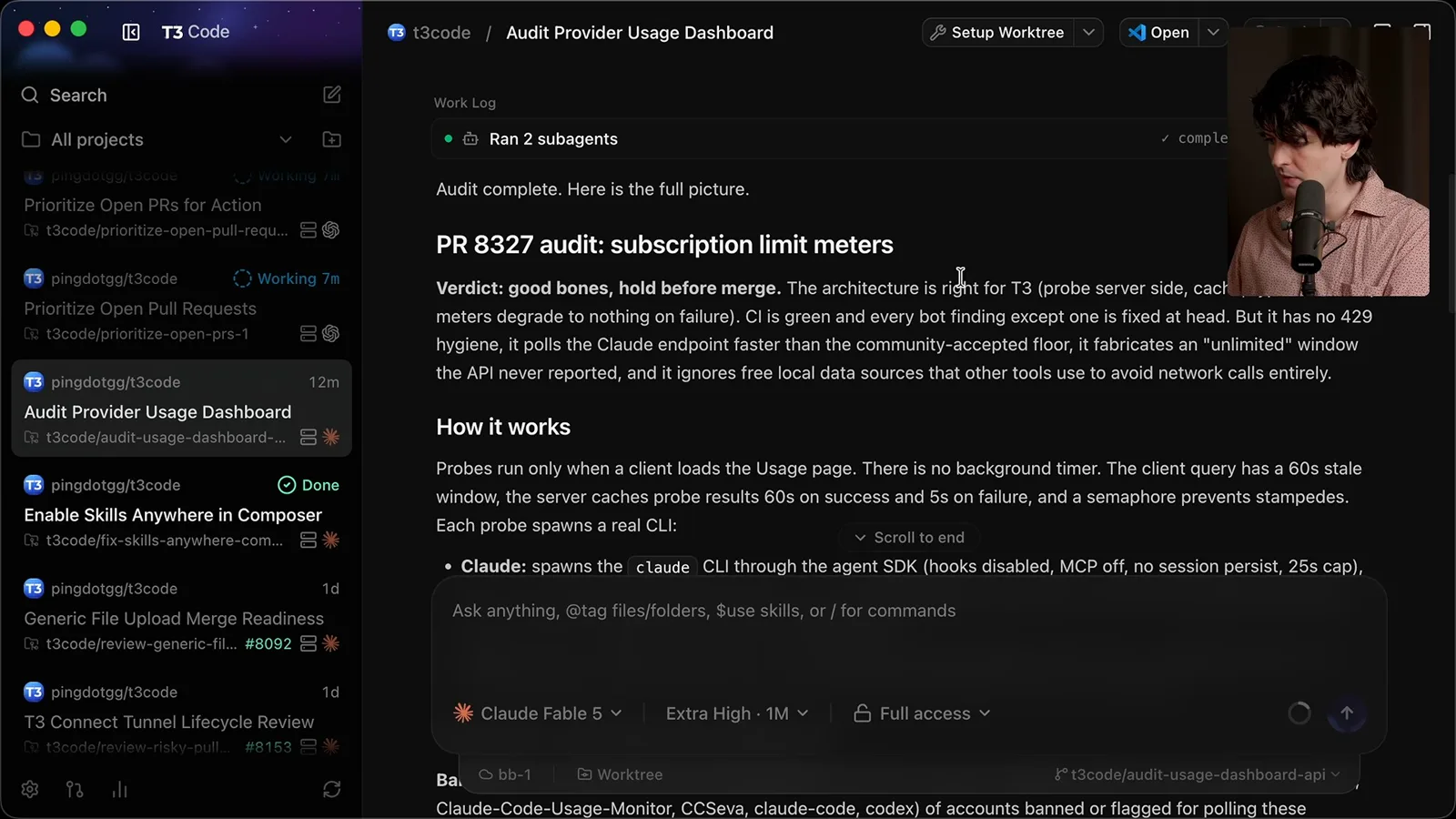This screenshot has height=819, width=1456.
Task: Click stack icon on Generic File Upload thread
Action: pyautogui.click(x=308, y=643)
